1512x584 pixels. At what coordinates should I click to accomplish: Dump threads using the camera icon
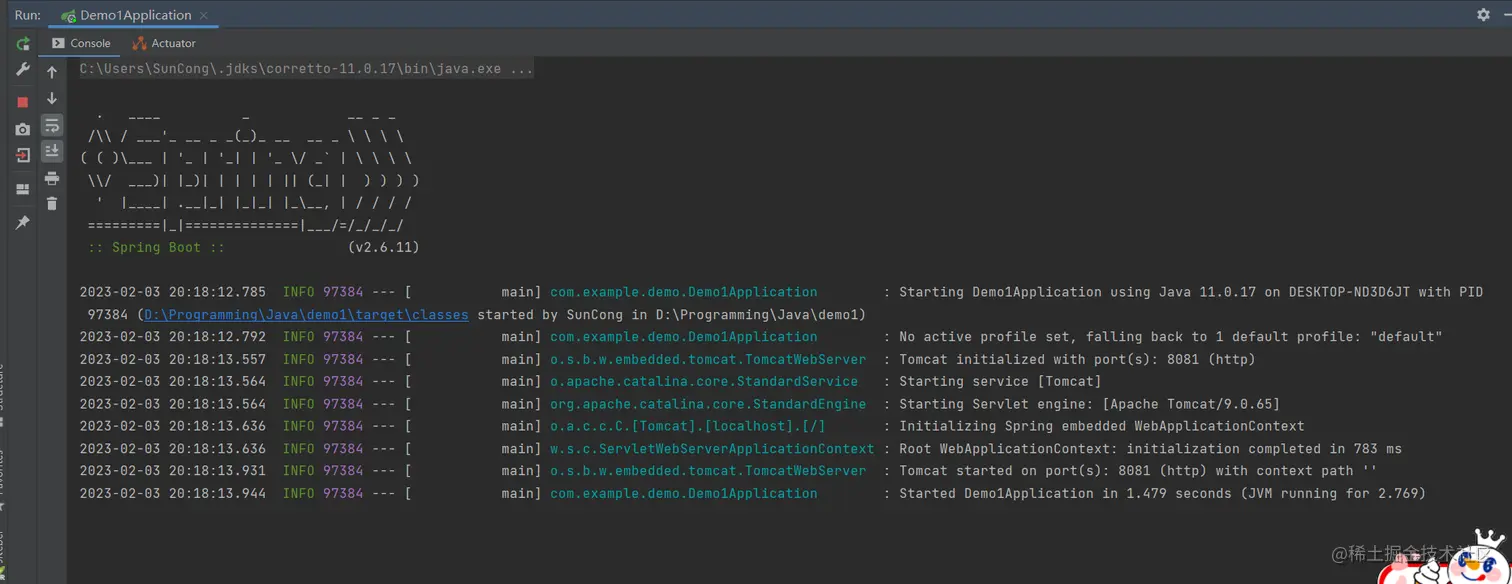click(x=23, y=129)
